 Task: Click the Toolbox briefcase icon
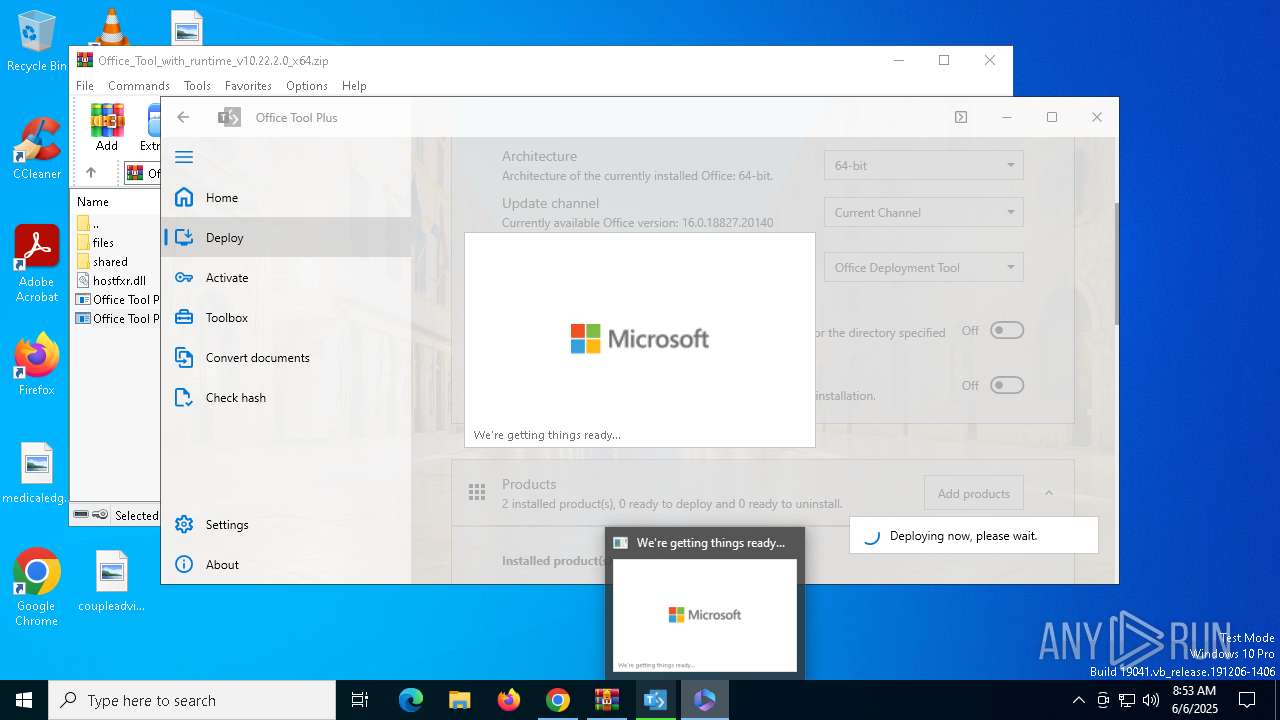click(x=184, y=317)
